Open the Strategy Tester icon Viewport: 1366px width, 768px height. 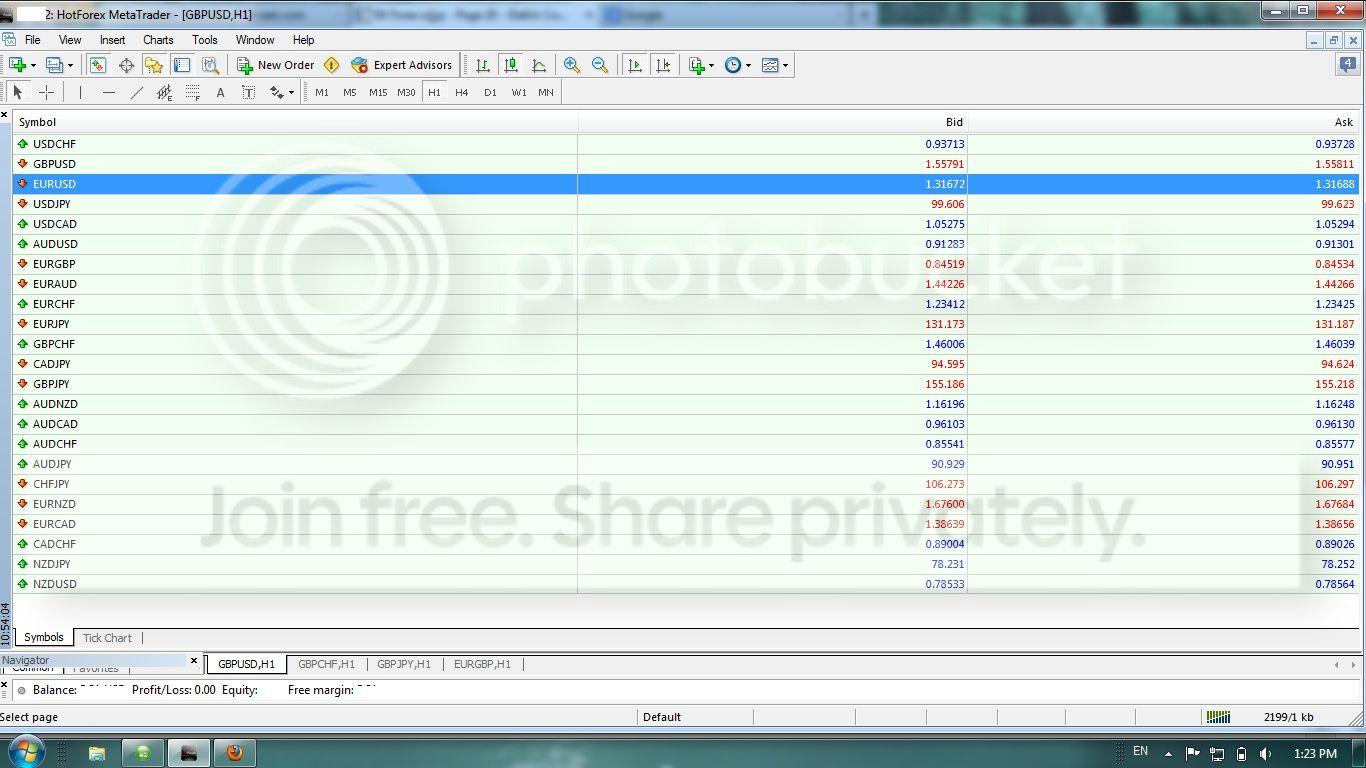click(210, 65)
